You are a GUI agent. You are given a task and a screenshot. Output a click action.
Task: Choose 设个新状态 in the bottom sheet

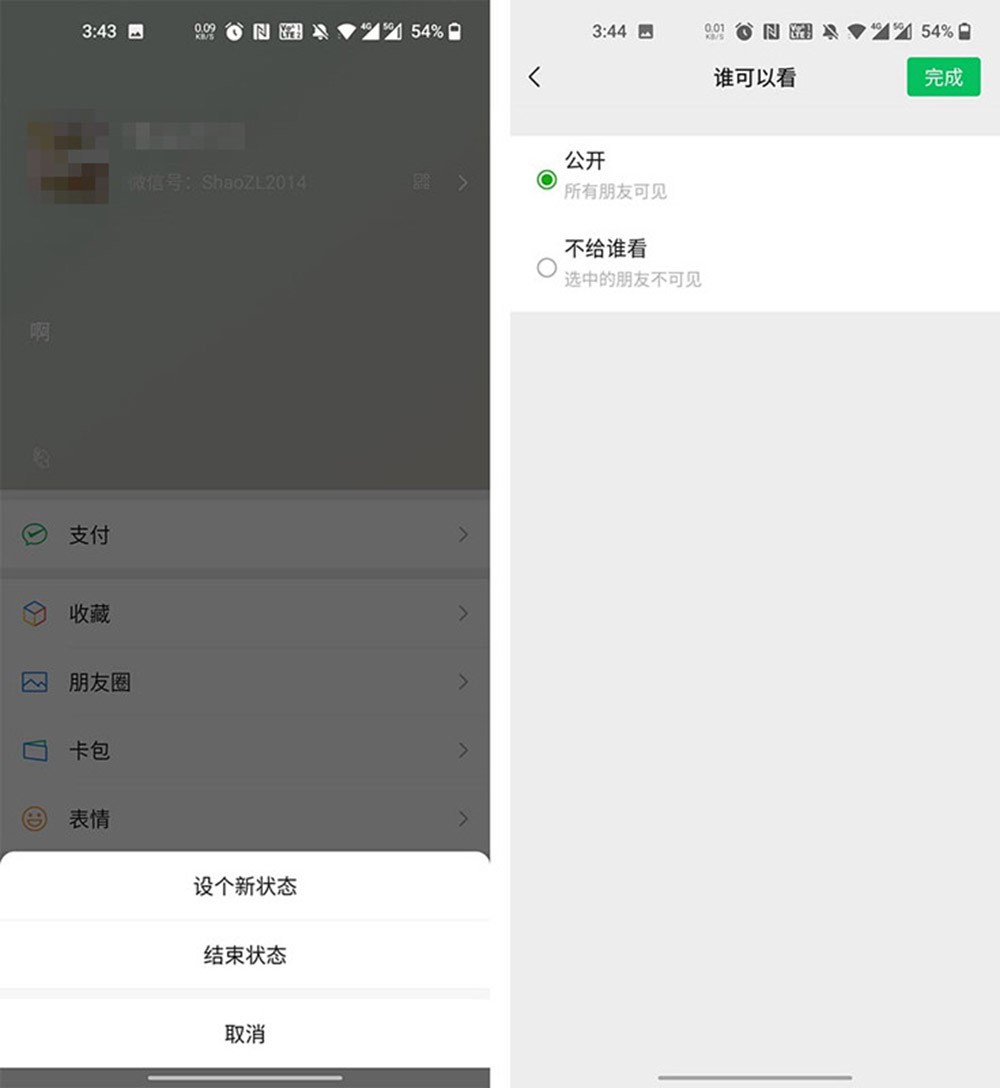coord(245,886)
